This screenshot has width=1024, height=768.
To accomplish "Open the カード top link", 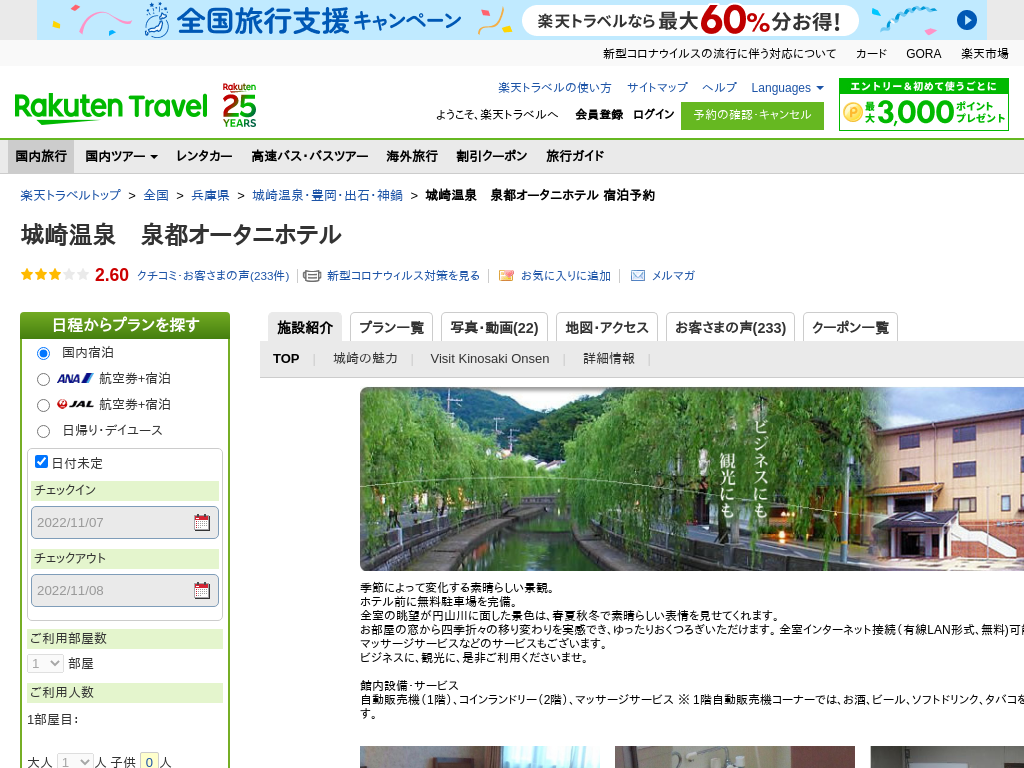I will coord(871,54).
